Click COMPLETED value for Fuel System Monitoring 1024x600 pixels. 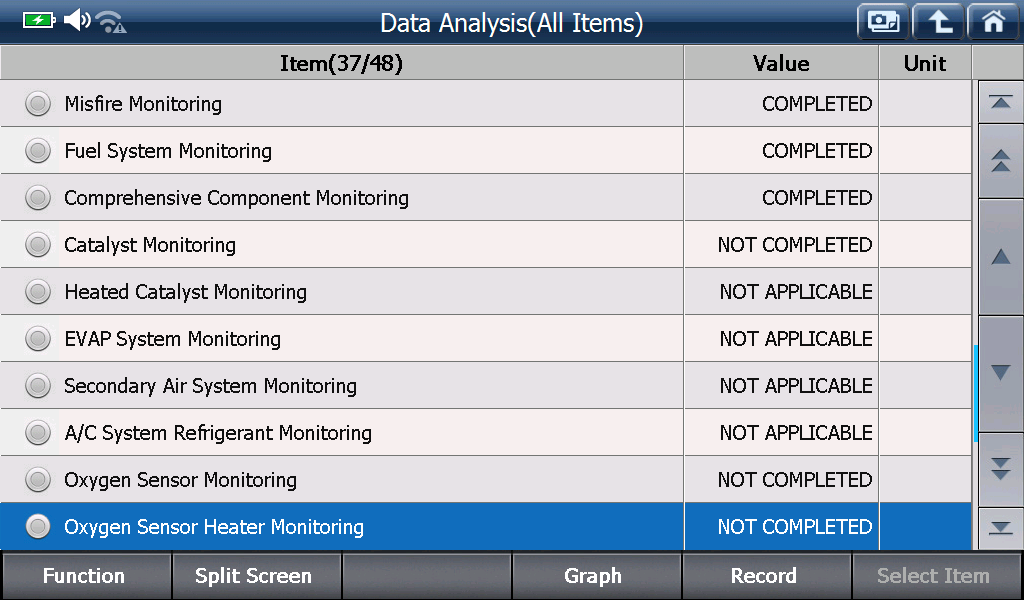[x=817, y=151]
